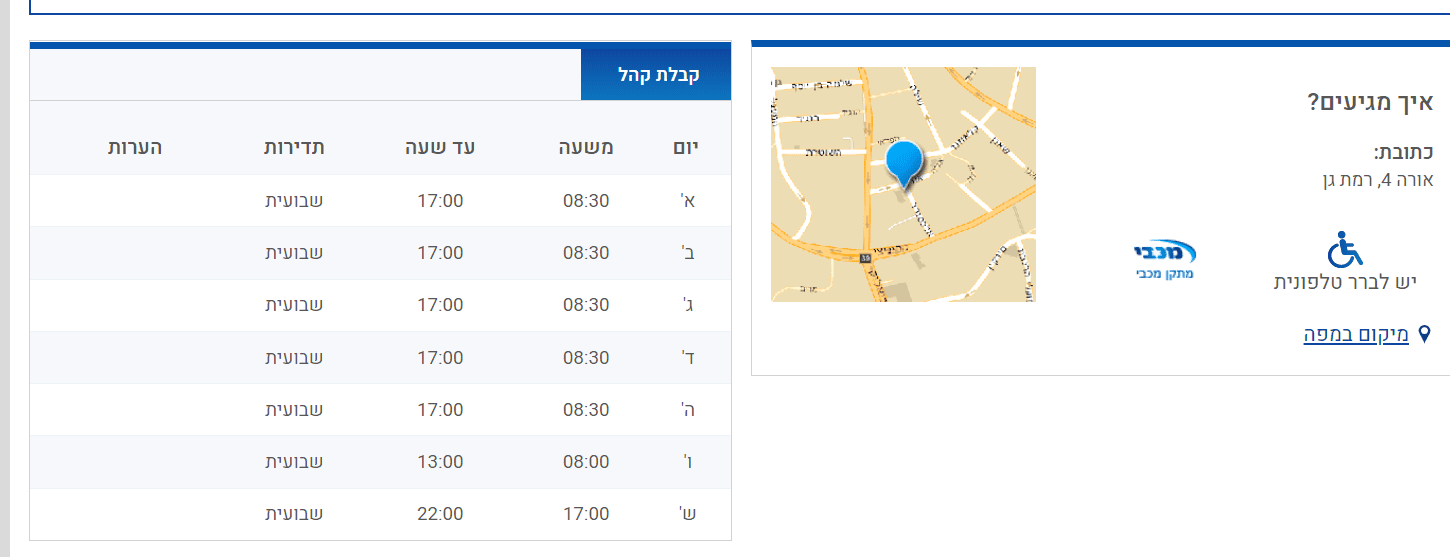This screenshot has height=557, width=1450.
Task: Open the מיקום במפה link
Action: pyautogui.click(x=1355, y=335)
